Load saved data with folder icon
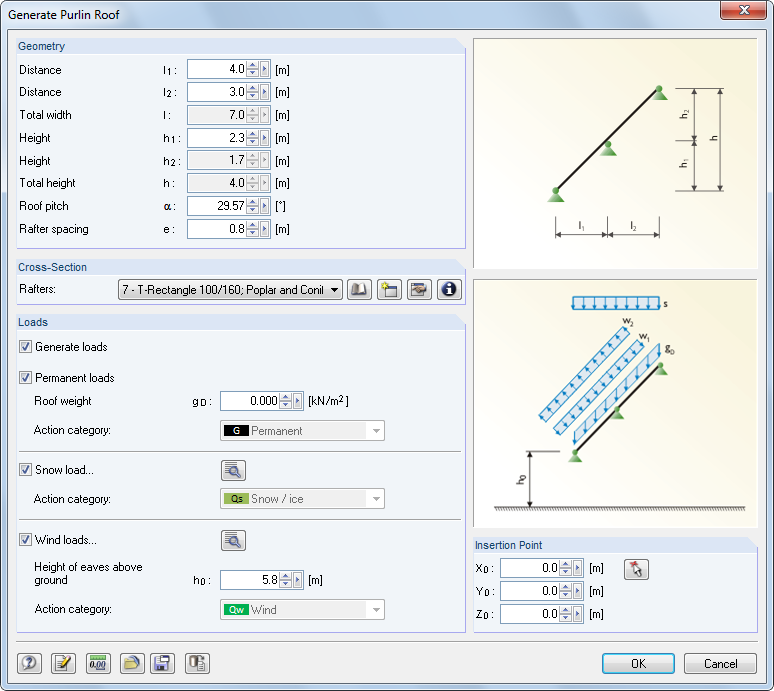 [x=132, y=663]
